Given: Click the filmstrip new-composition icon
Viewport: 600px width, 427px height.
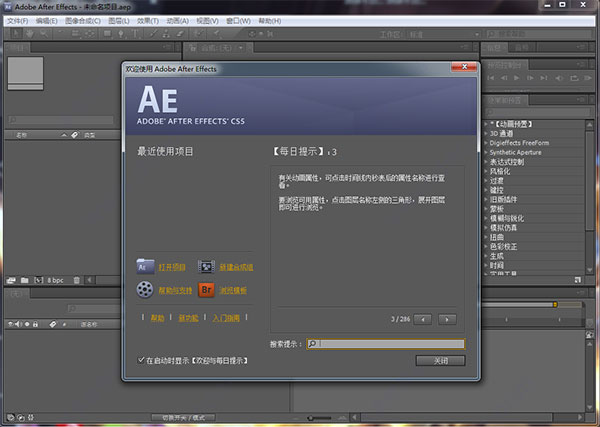Looking at the screenshot, I should (x=206, y=267).
